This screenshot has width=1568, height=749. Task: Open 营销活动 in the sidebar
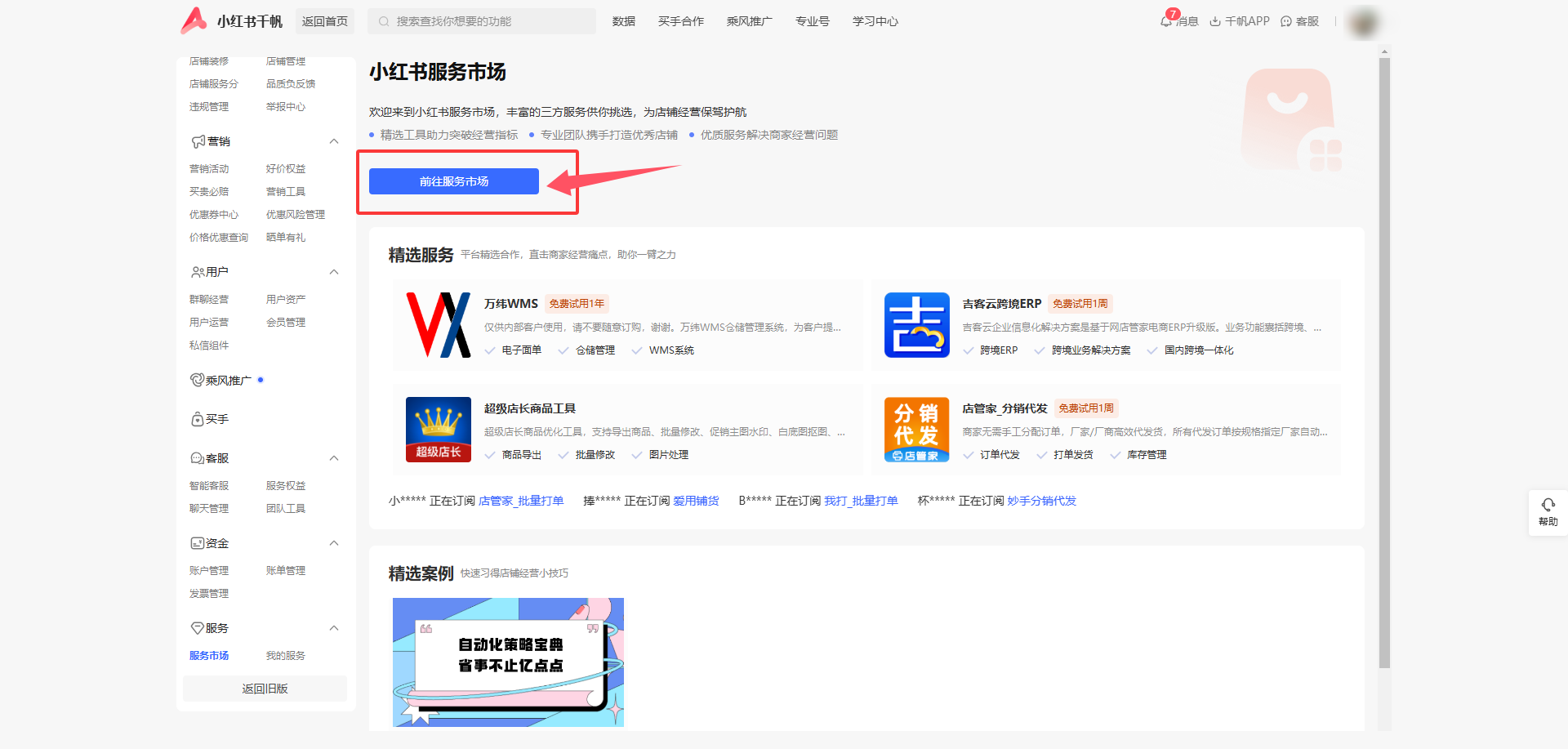(209, 169)
